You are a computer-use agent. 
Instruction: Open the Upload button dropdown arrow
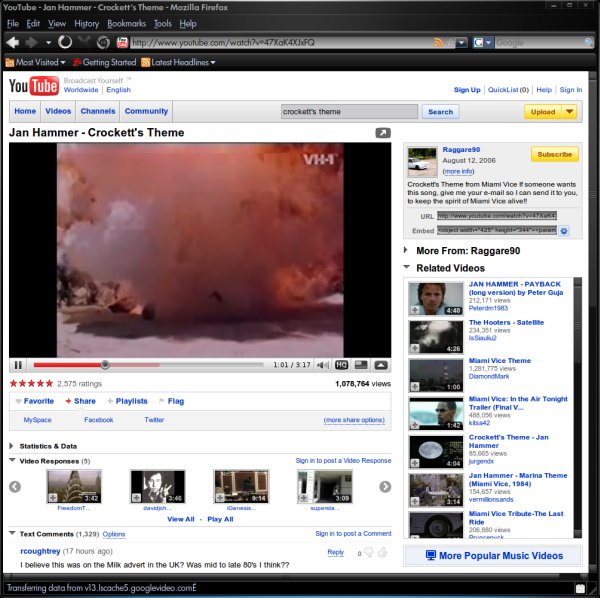569,112
